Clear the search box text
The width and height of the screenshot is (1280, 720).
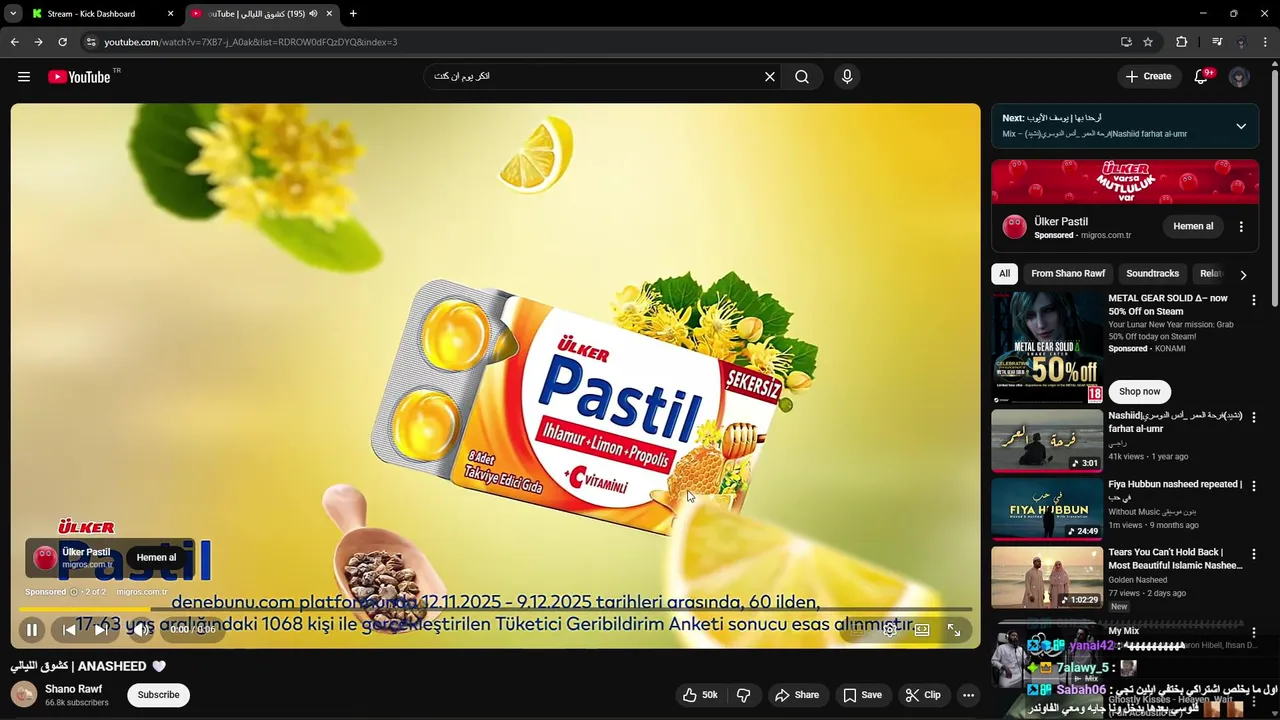tap(770, 77)
